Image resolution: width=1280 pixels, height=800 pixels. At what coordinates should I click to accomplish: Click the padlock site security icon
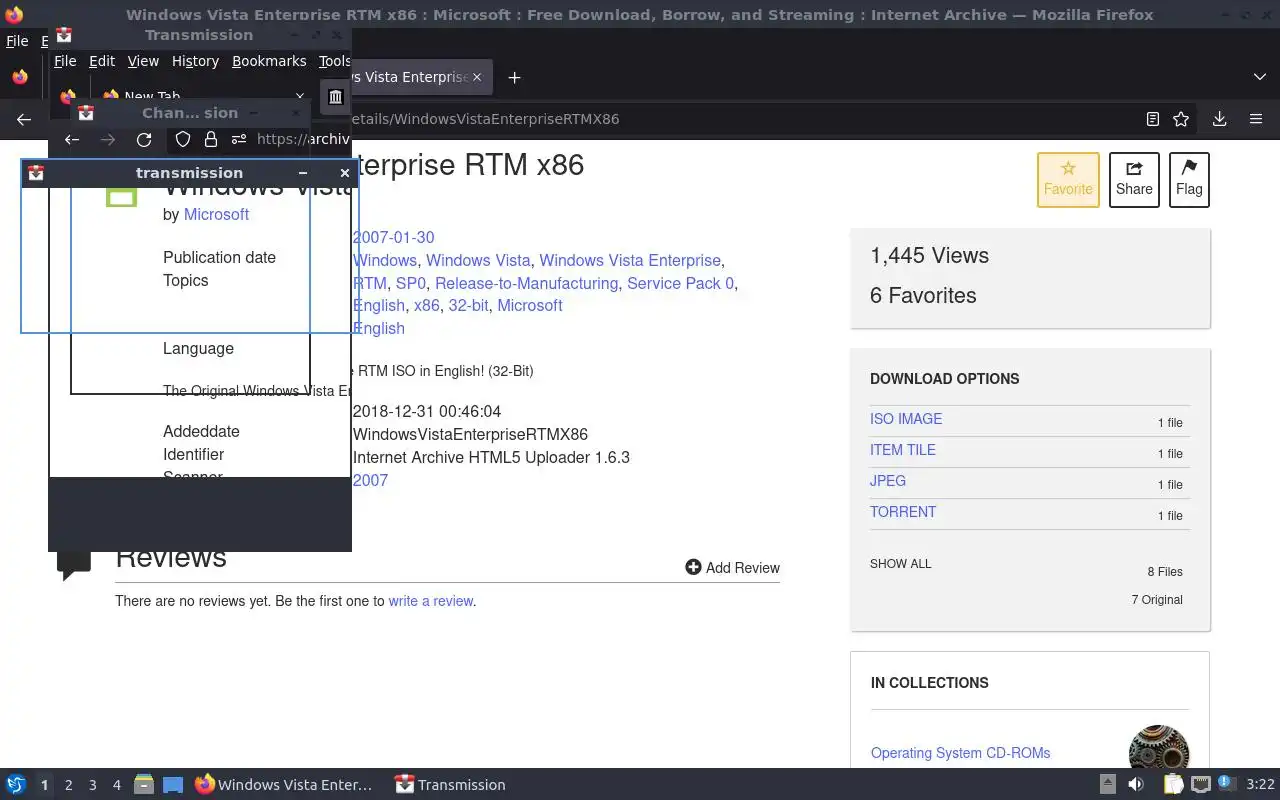click(210, 140)
